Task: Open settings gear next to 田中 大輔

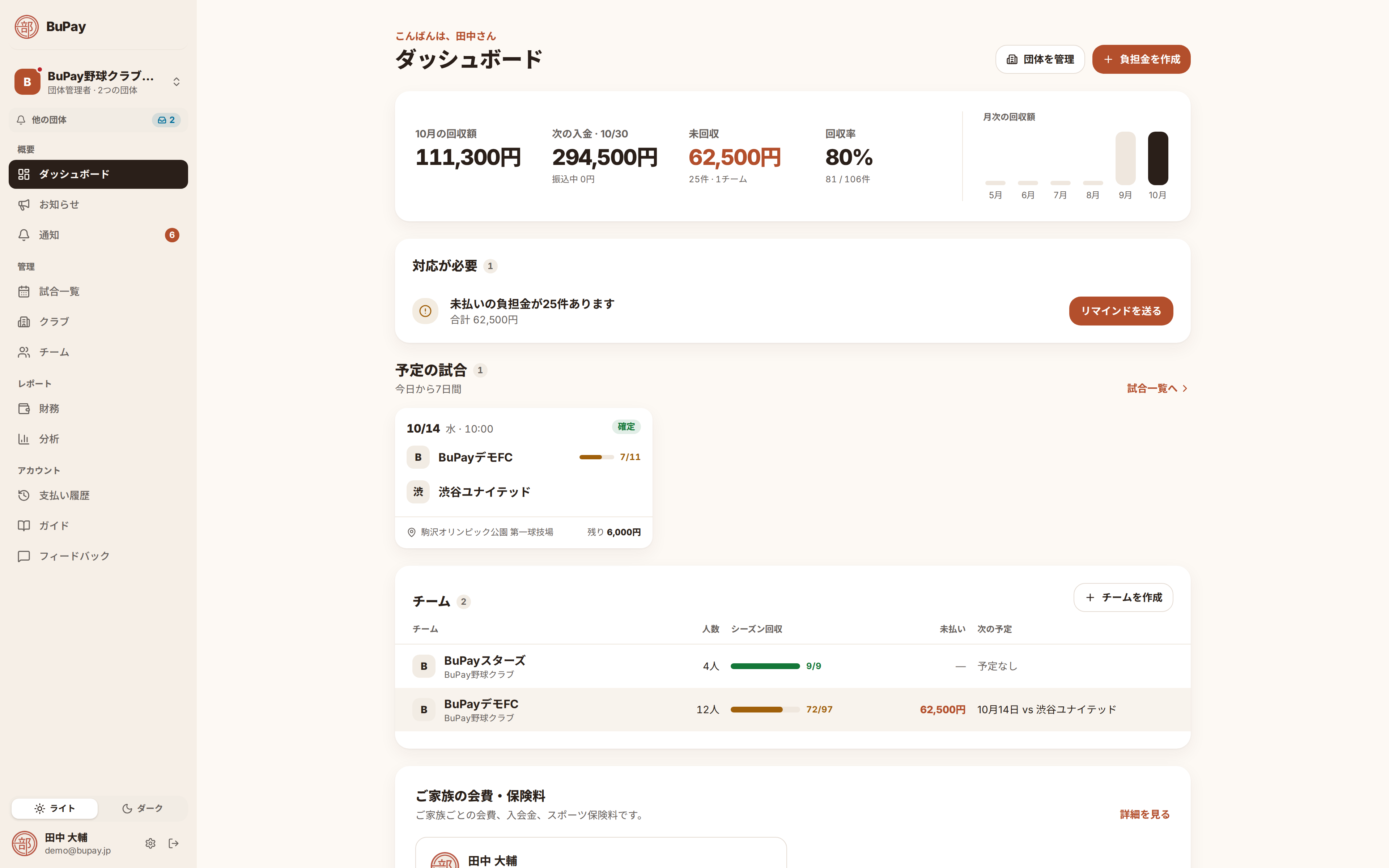Action: click(150, 843)
